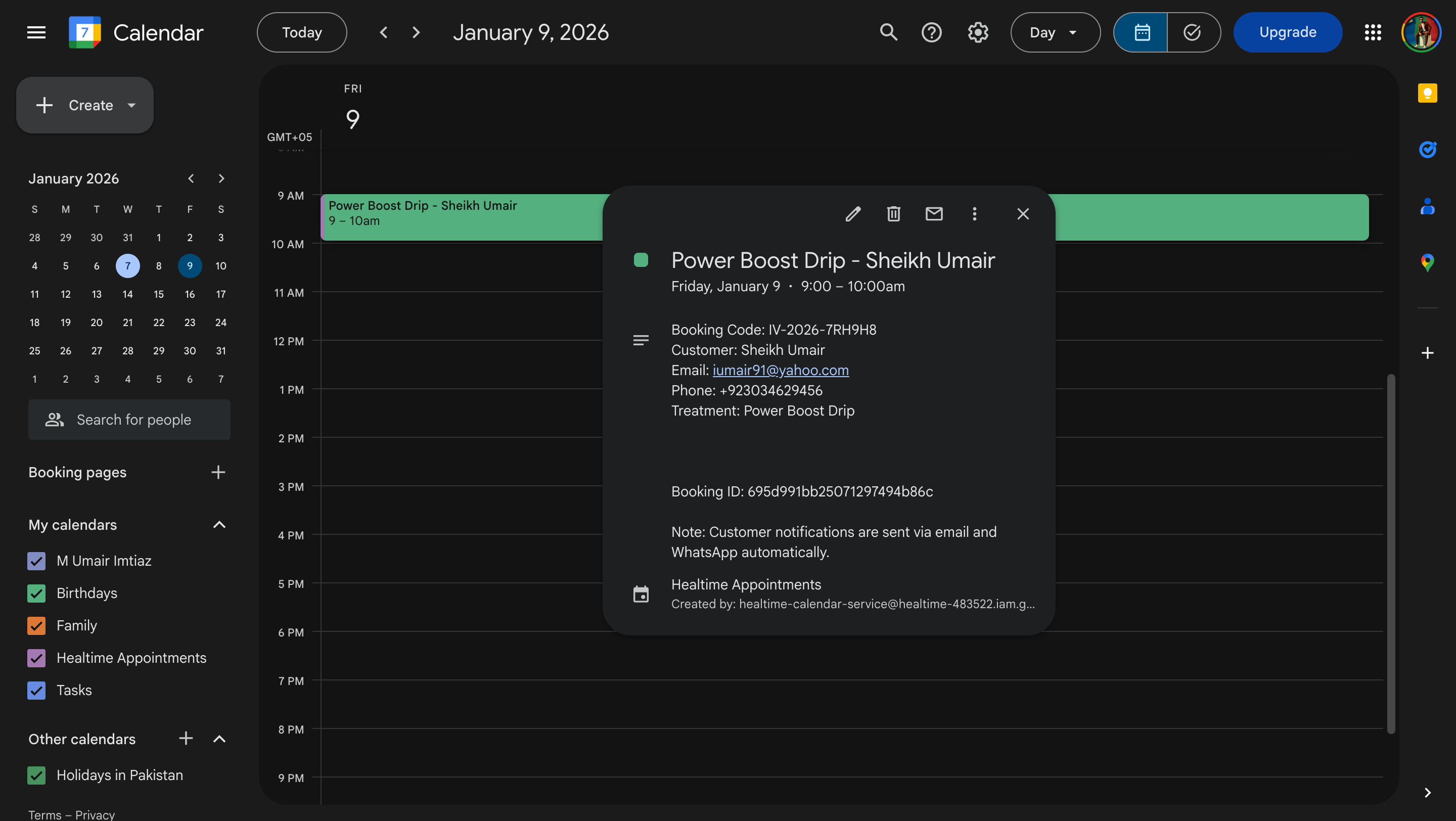Click the green event color square

click(x=641, y=260)
